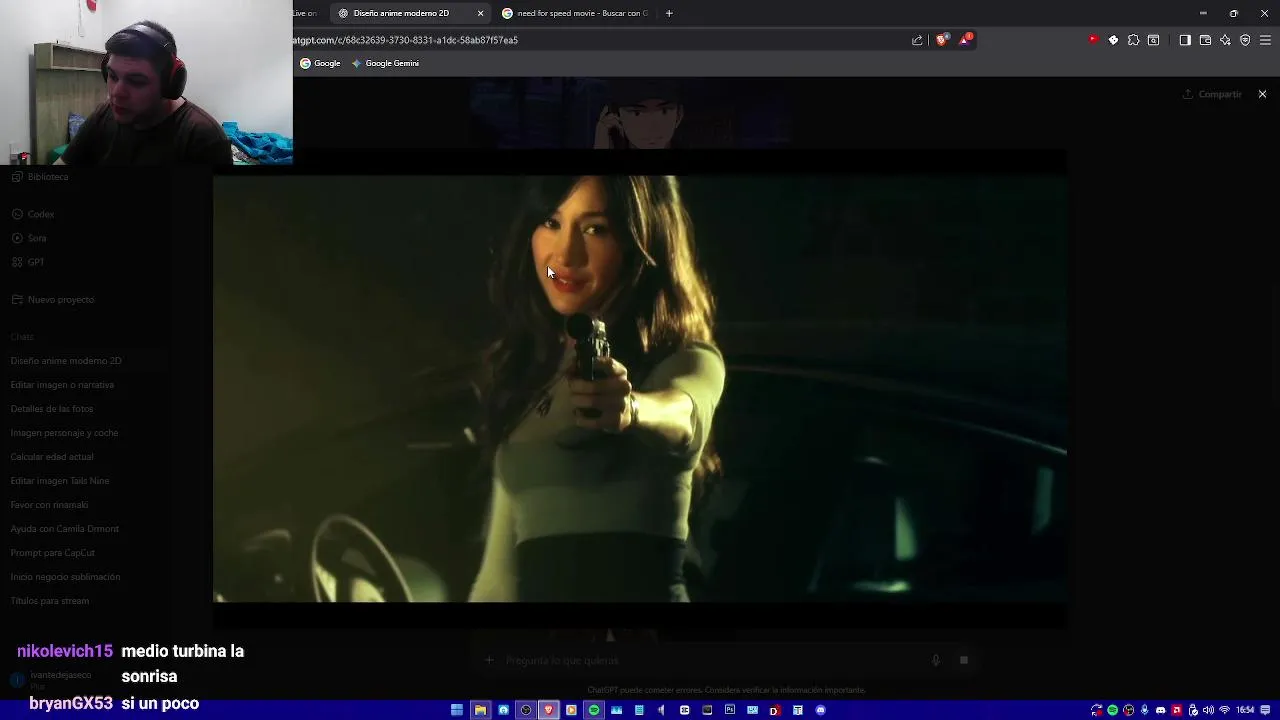Click the Compartir share button
This screenshot has width=1280, height=720.
[1212, 94]
